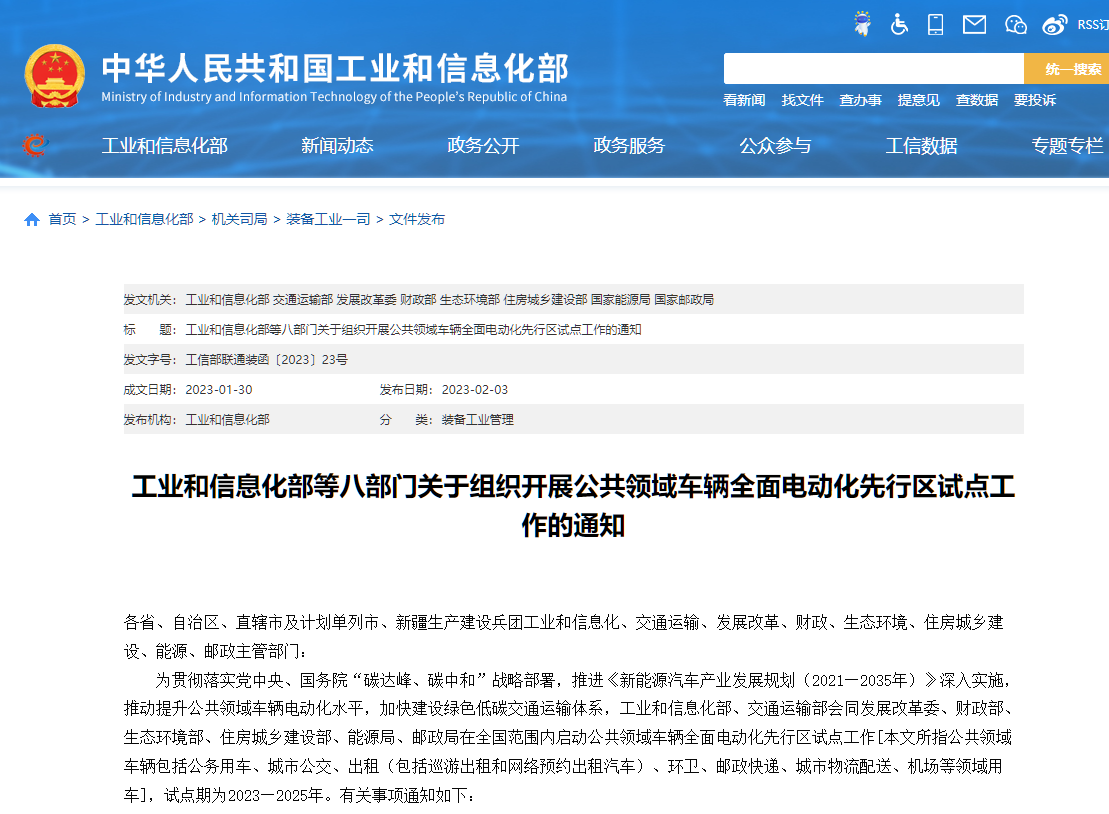Click the home icon in breadcrumb
Screen dimensions: 1109x814
tap(32, 220)
